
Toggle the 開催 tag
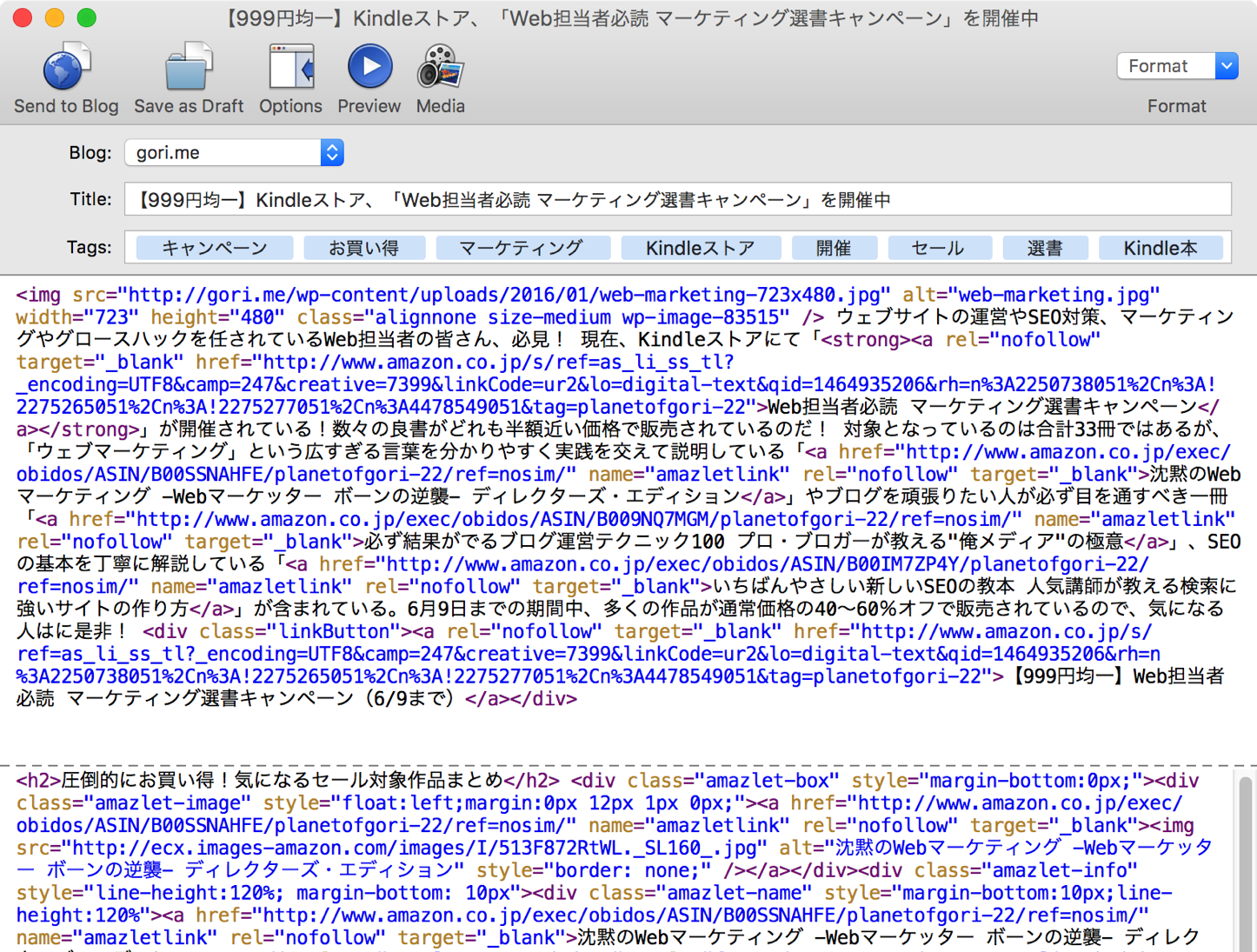click(x=834, y=248)
